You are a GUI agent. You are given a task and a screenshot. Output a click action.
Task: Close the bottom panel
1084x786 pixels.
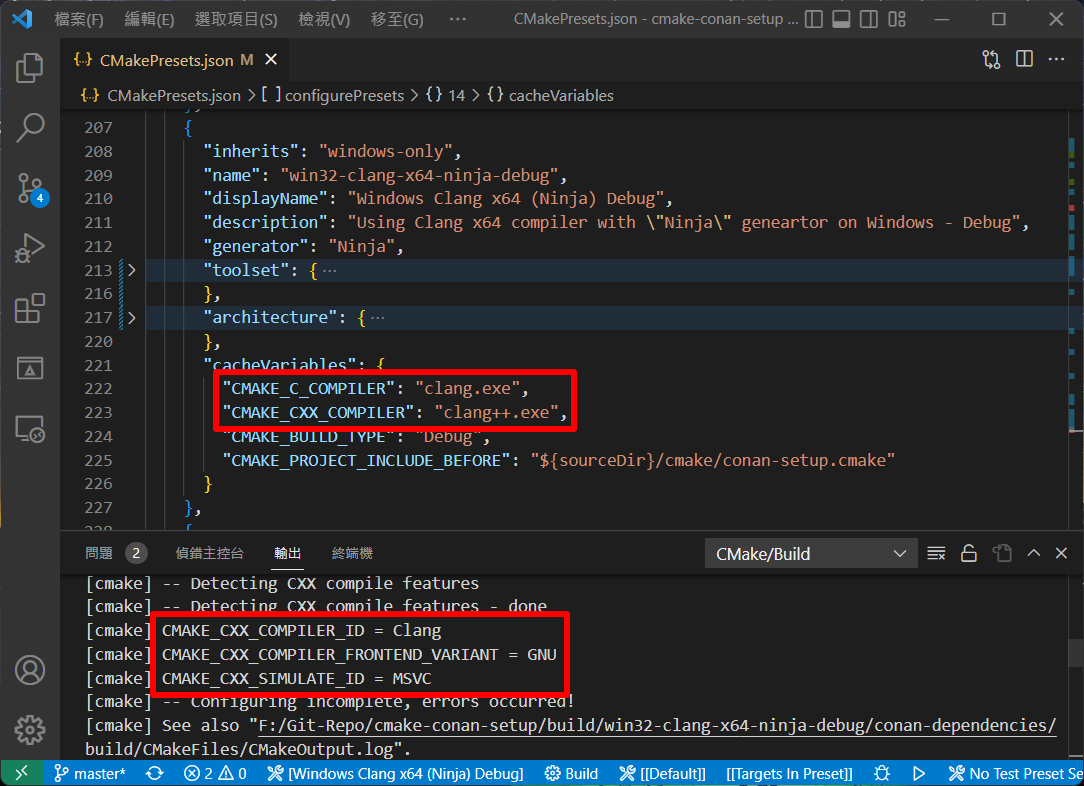[1061, 553]
